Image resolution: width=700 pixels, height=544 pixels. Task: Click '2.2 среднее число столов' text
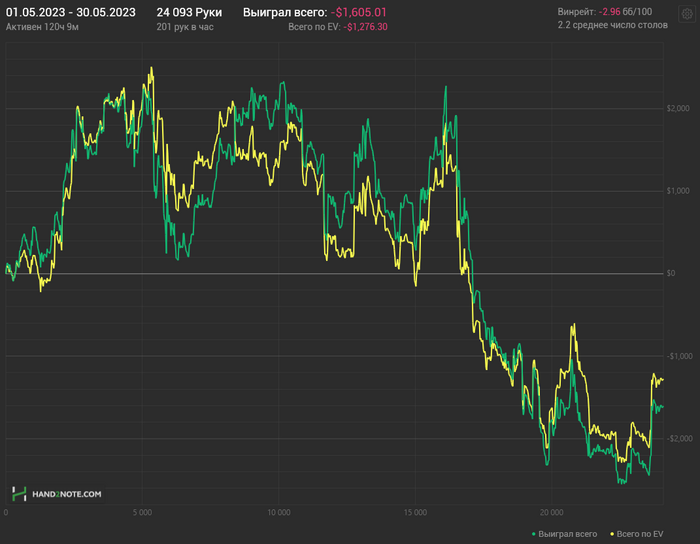click(612, 25)
